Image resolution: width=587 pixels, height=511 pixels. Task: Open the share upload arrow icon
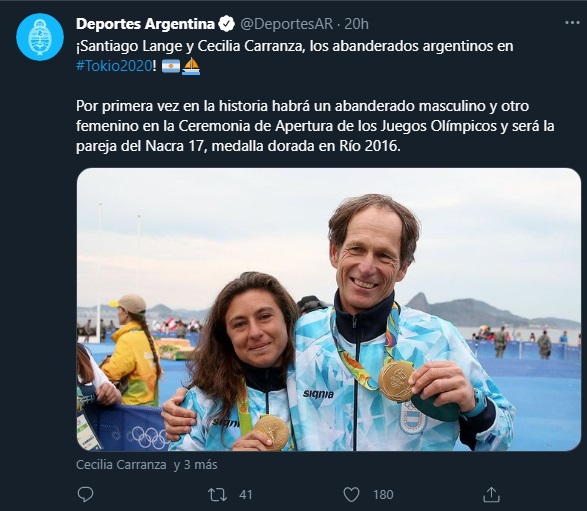point(491,494)
